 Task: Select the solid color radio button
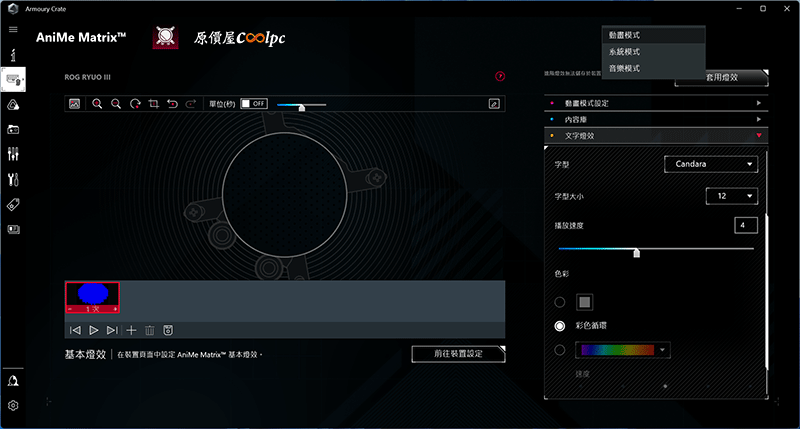point(560,302)
